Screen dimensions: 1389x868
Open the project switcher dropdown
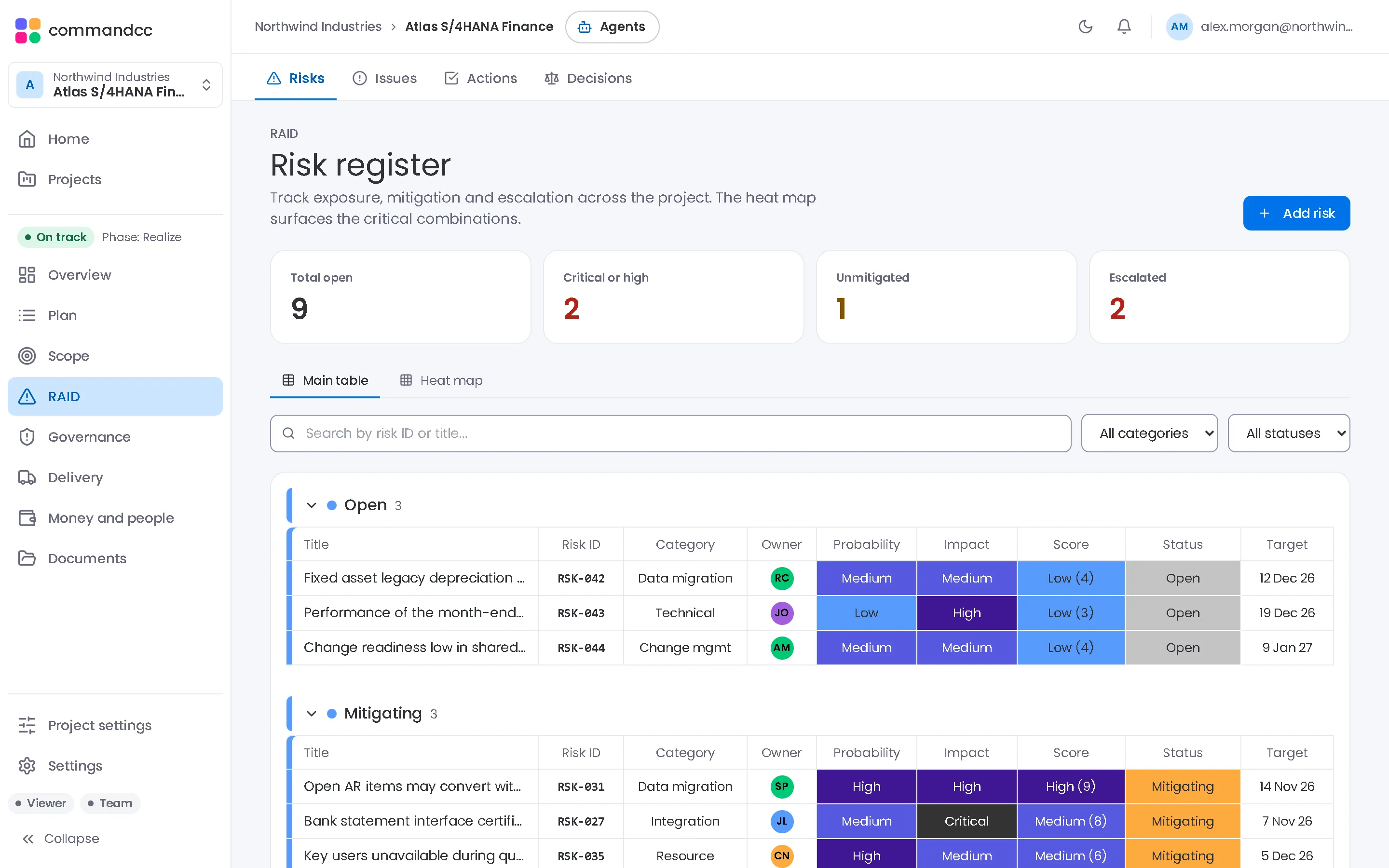(x=115, y=85)
